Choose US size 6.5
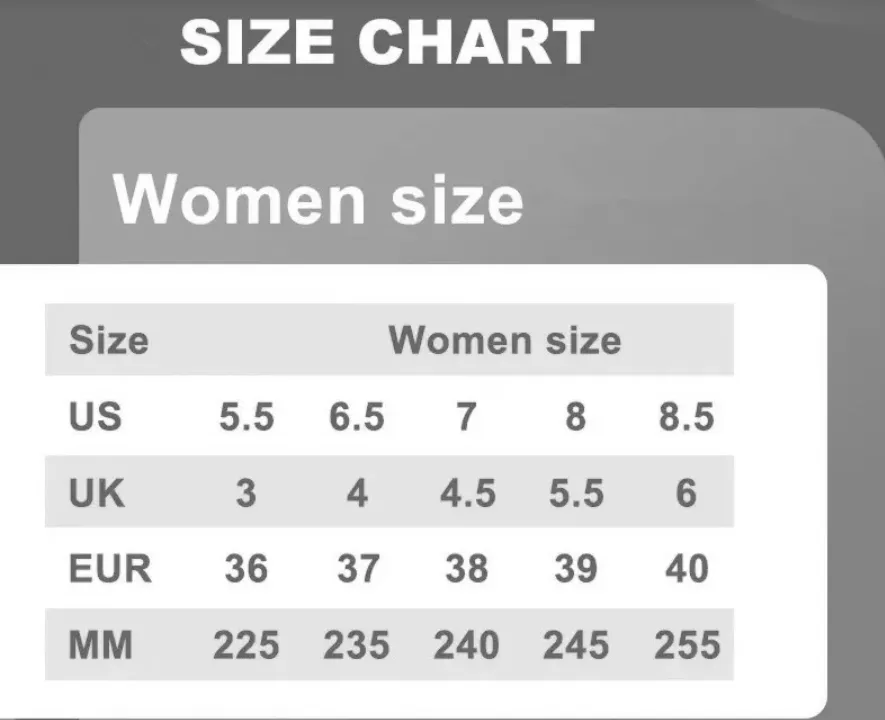Image resolution: width=885 pixels, height=720 pixels. coord(357,417)
